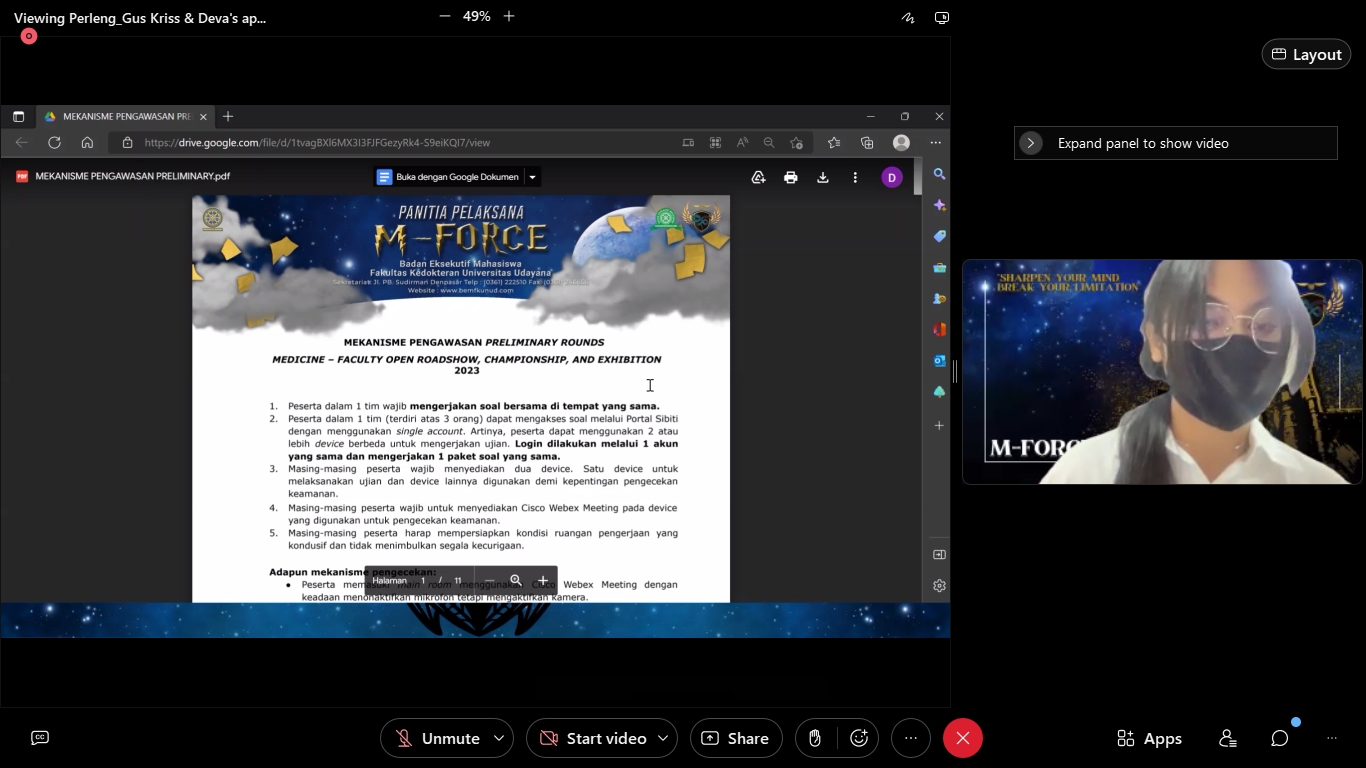View site information lock icon
The image size is (1366, 768).
[127, 143]
